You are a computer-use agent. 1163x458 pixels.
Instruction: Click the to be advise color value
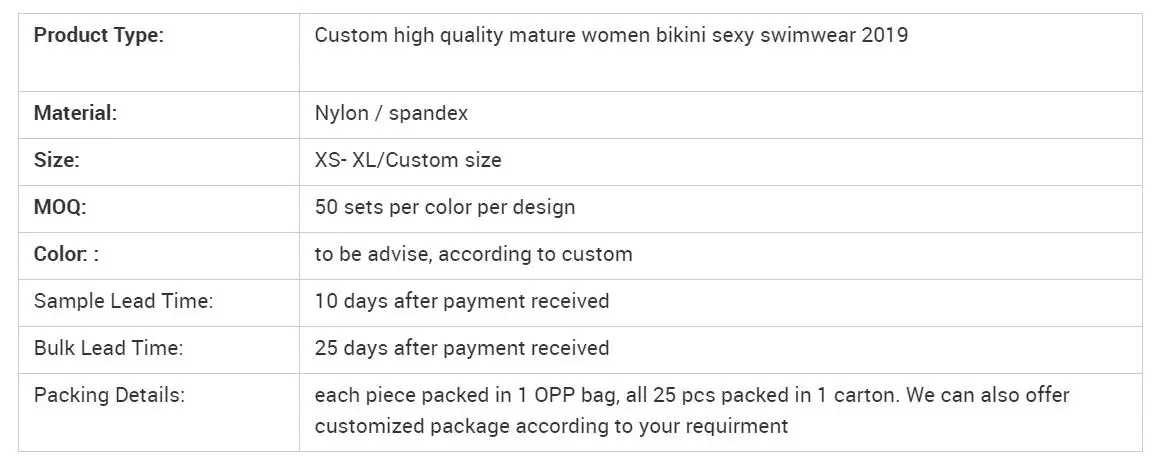pos(474,254)
